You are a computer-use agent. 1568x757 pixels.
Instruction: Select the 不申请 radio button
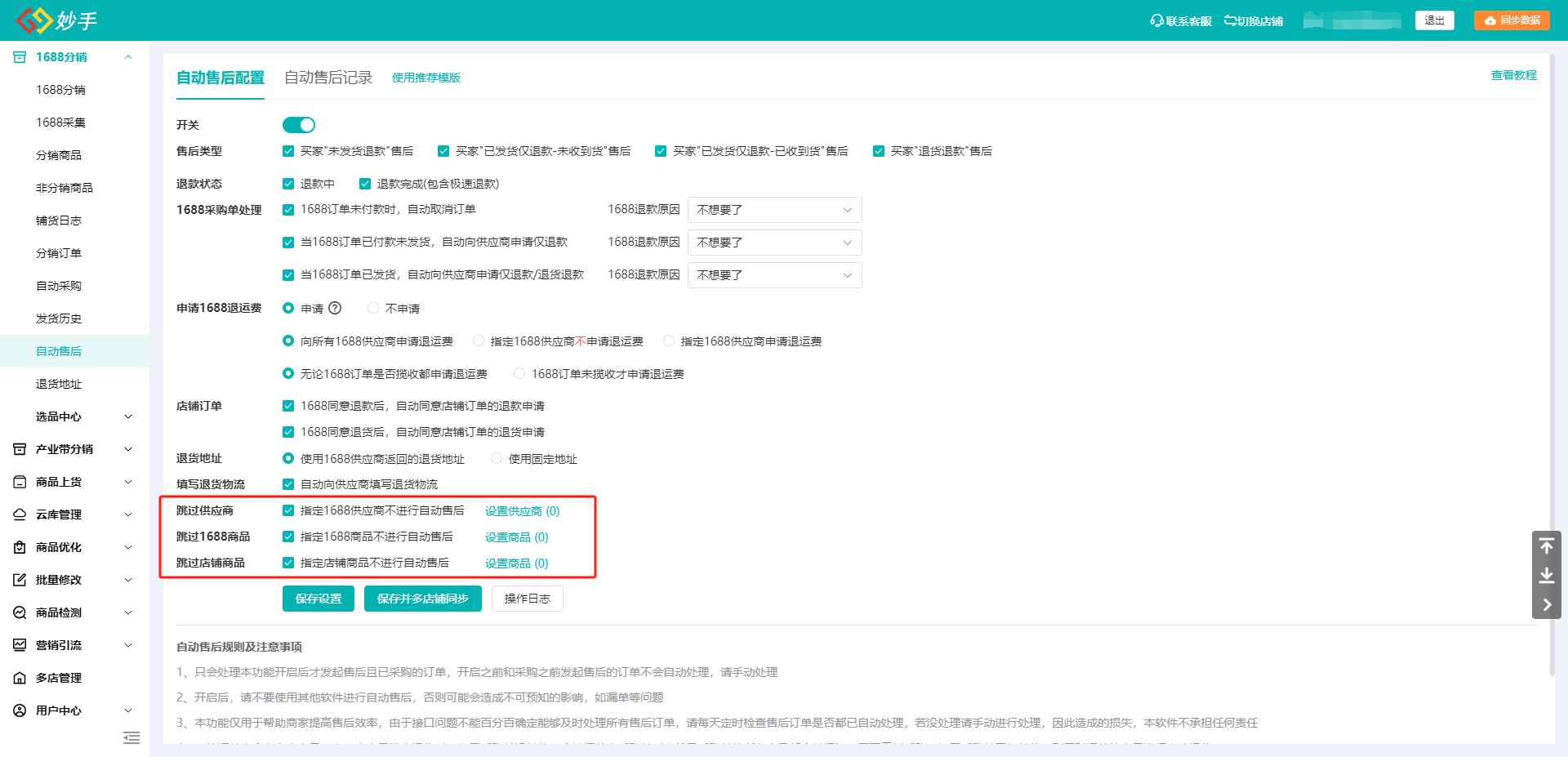click(373, 308)
